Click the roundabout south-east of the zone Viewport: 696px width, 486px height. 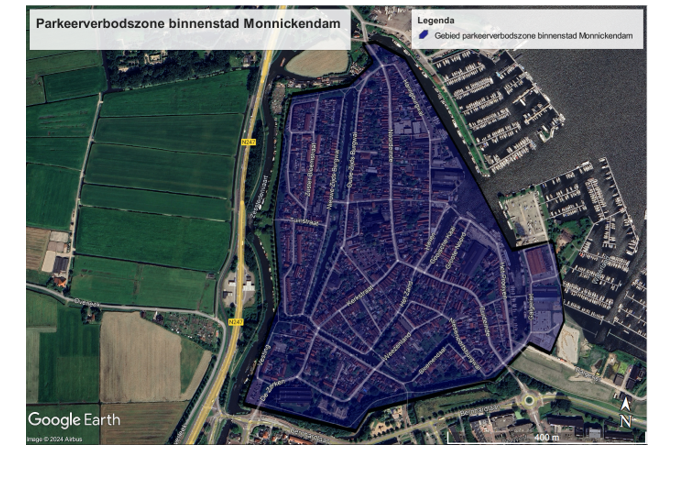point(526,397)
